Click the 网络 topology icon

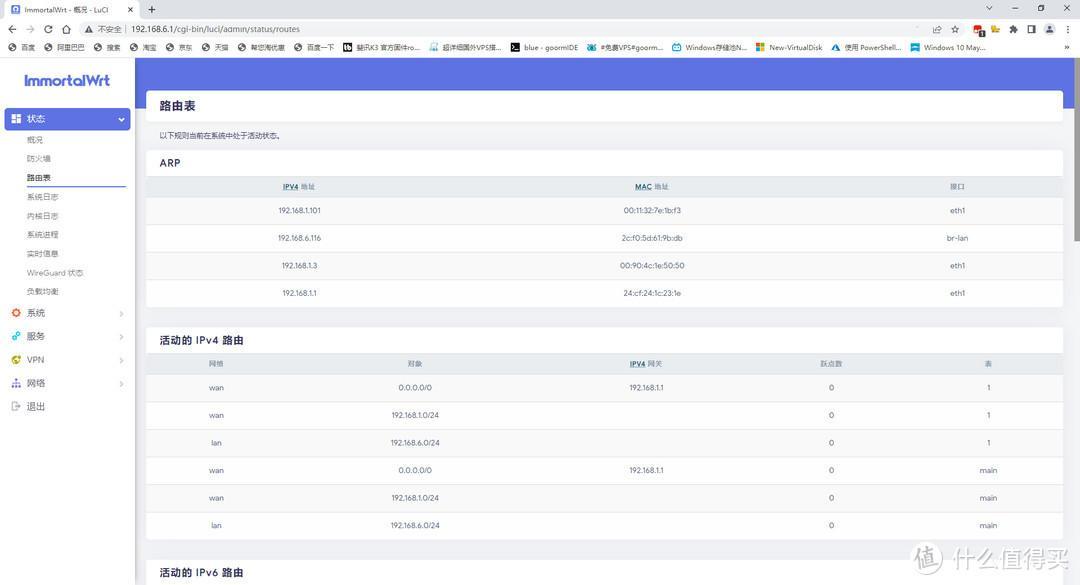(x=16, y=383)
